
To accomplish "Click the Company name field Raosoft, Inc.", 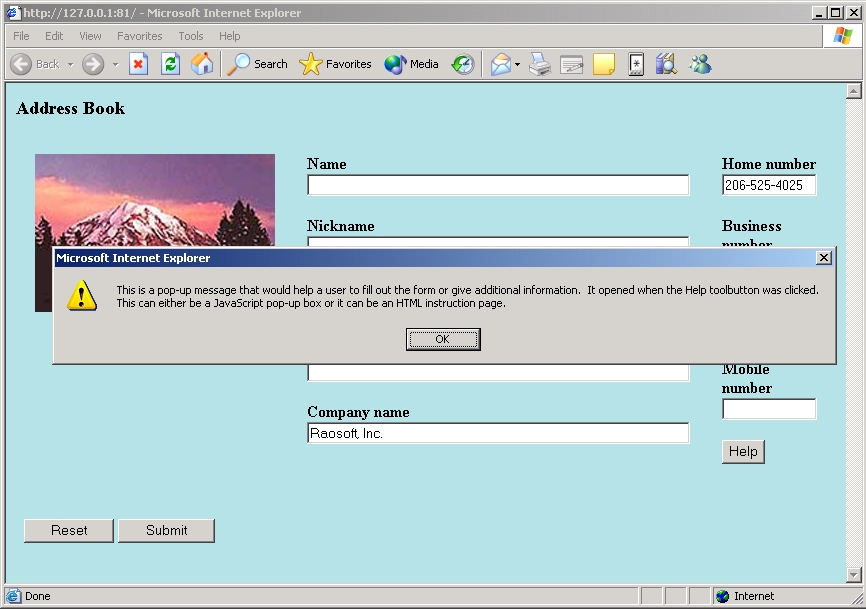I will click(498, 433).
